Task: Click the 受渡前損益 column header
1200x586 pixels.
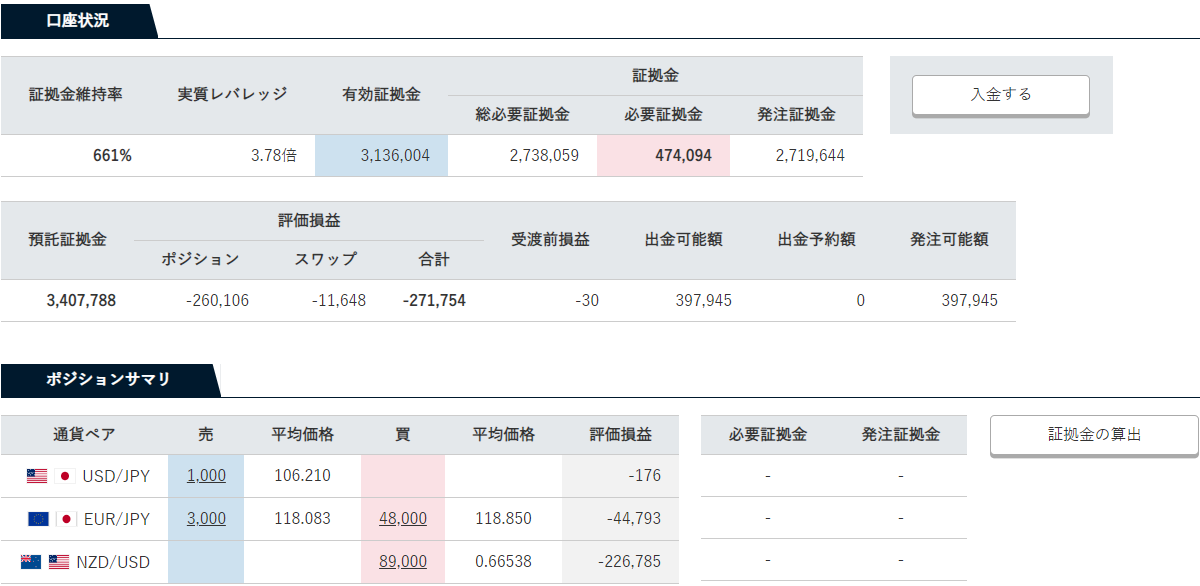Action: 550,240
